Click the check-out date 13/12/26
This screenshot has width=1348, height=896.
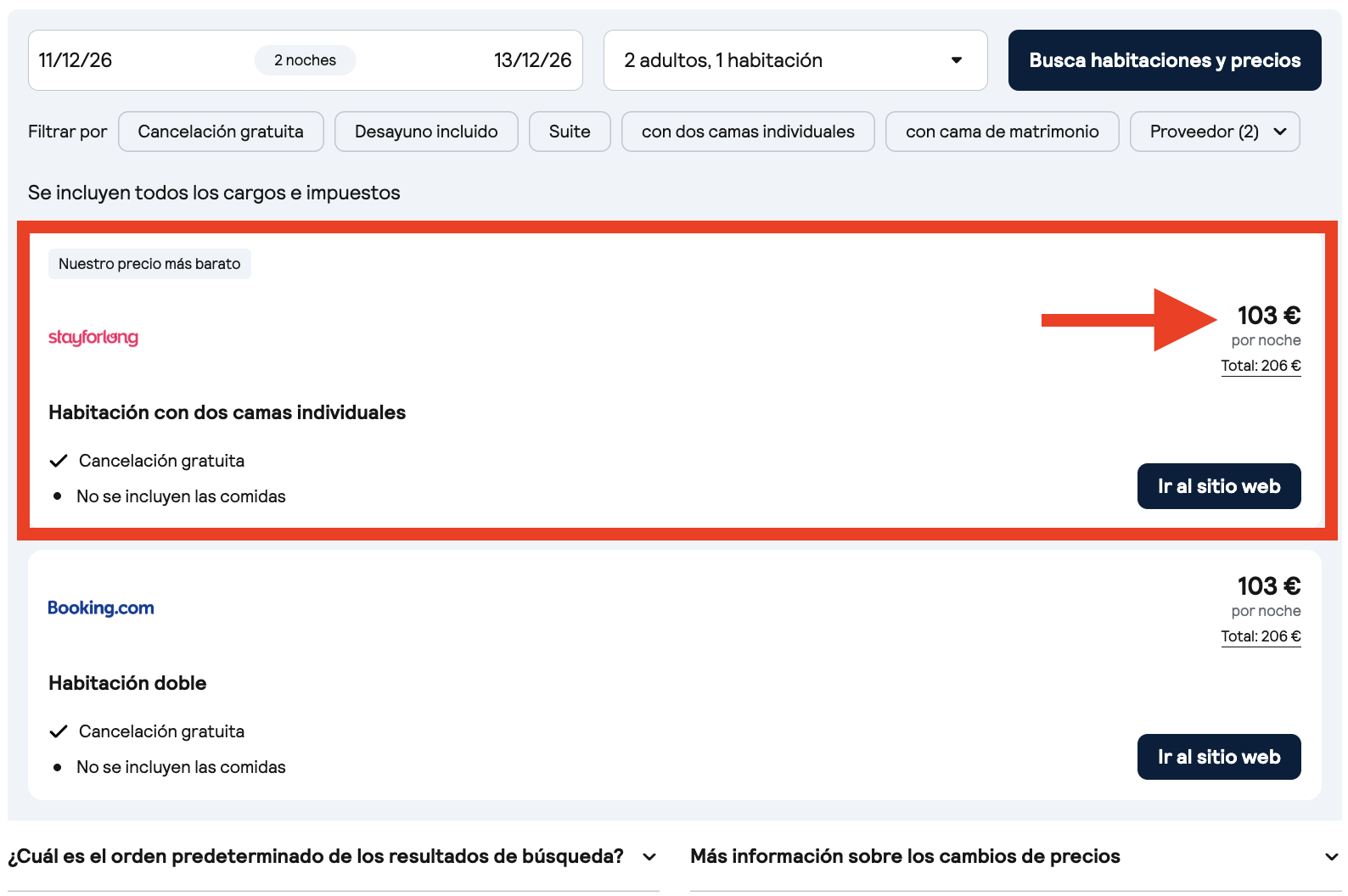click(532, 60)
